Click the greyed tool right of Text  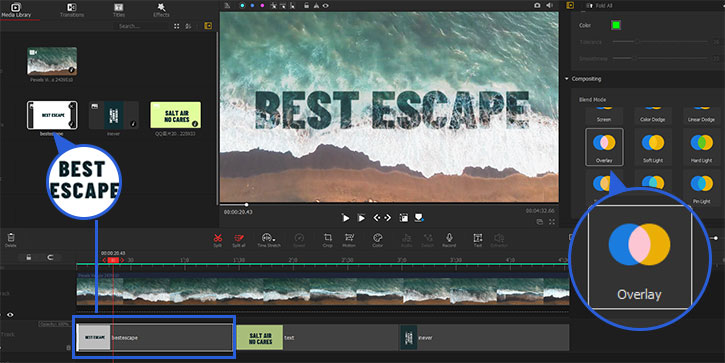coord(499,240)
